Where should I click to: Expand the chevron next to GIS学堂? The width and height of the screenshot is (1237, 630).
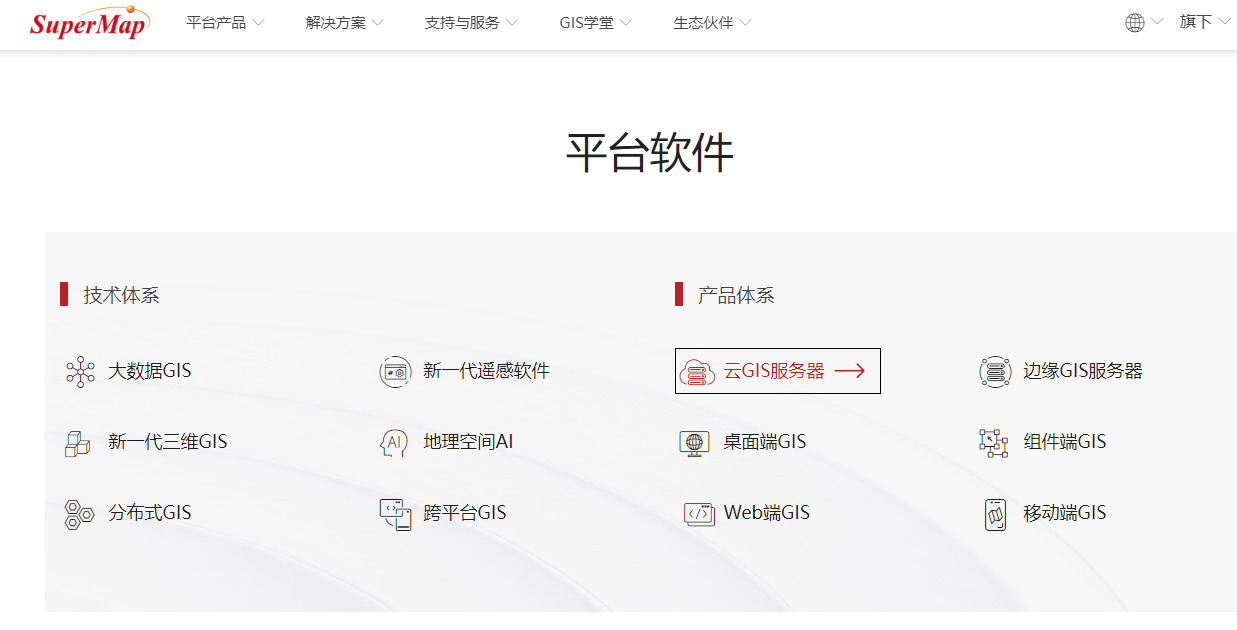pyautogui.click(x=626, y=22)
